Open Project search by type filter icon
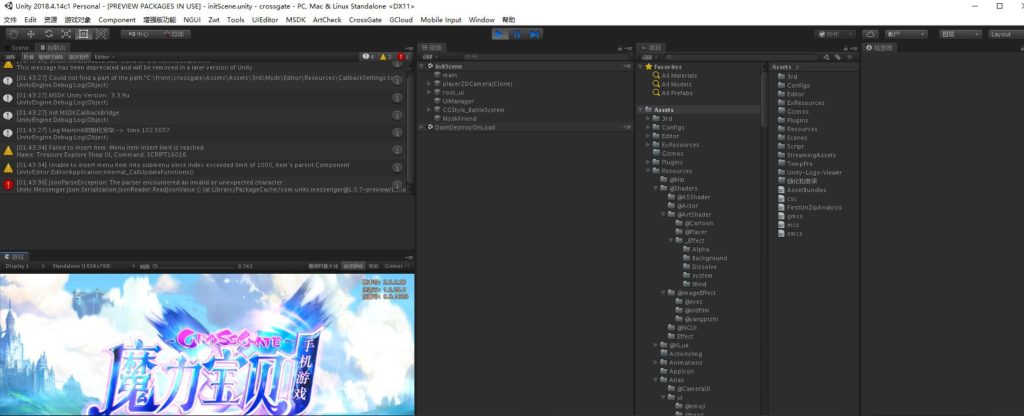Screen dimensions: 1024x416 pyautogui.click(x=826, y=57)
